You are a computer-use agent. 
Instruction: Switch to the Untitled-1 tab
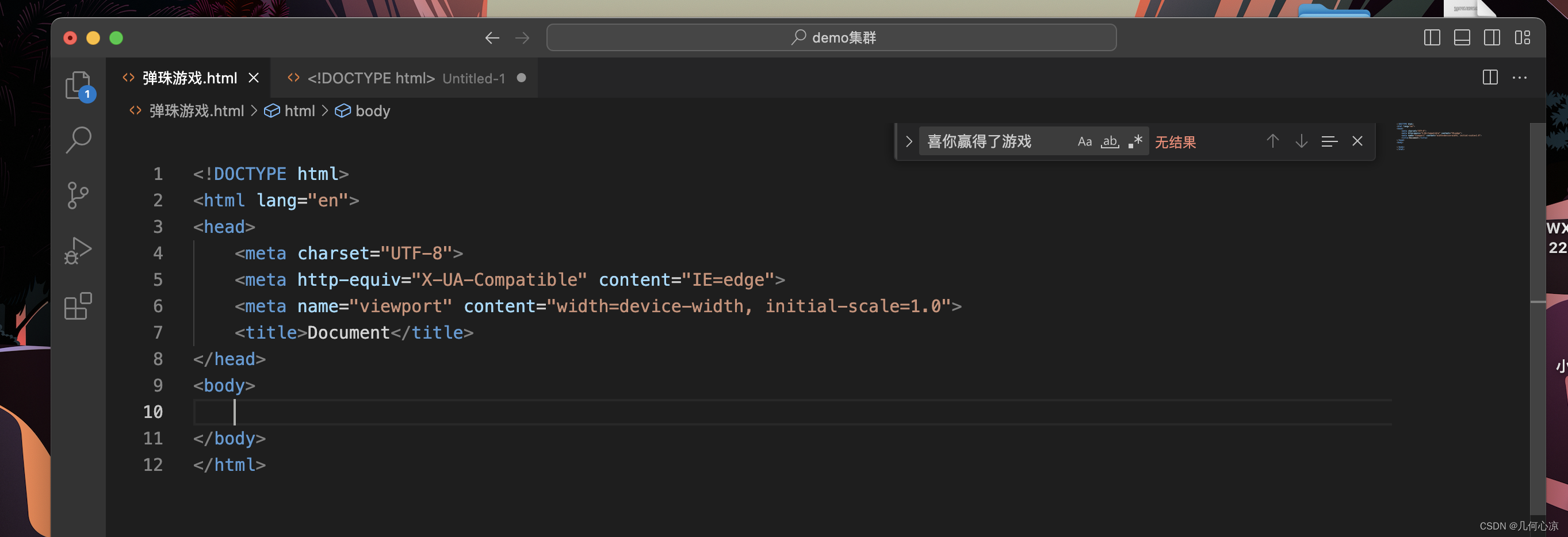tap(406, 78)
